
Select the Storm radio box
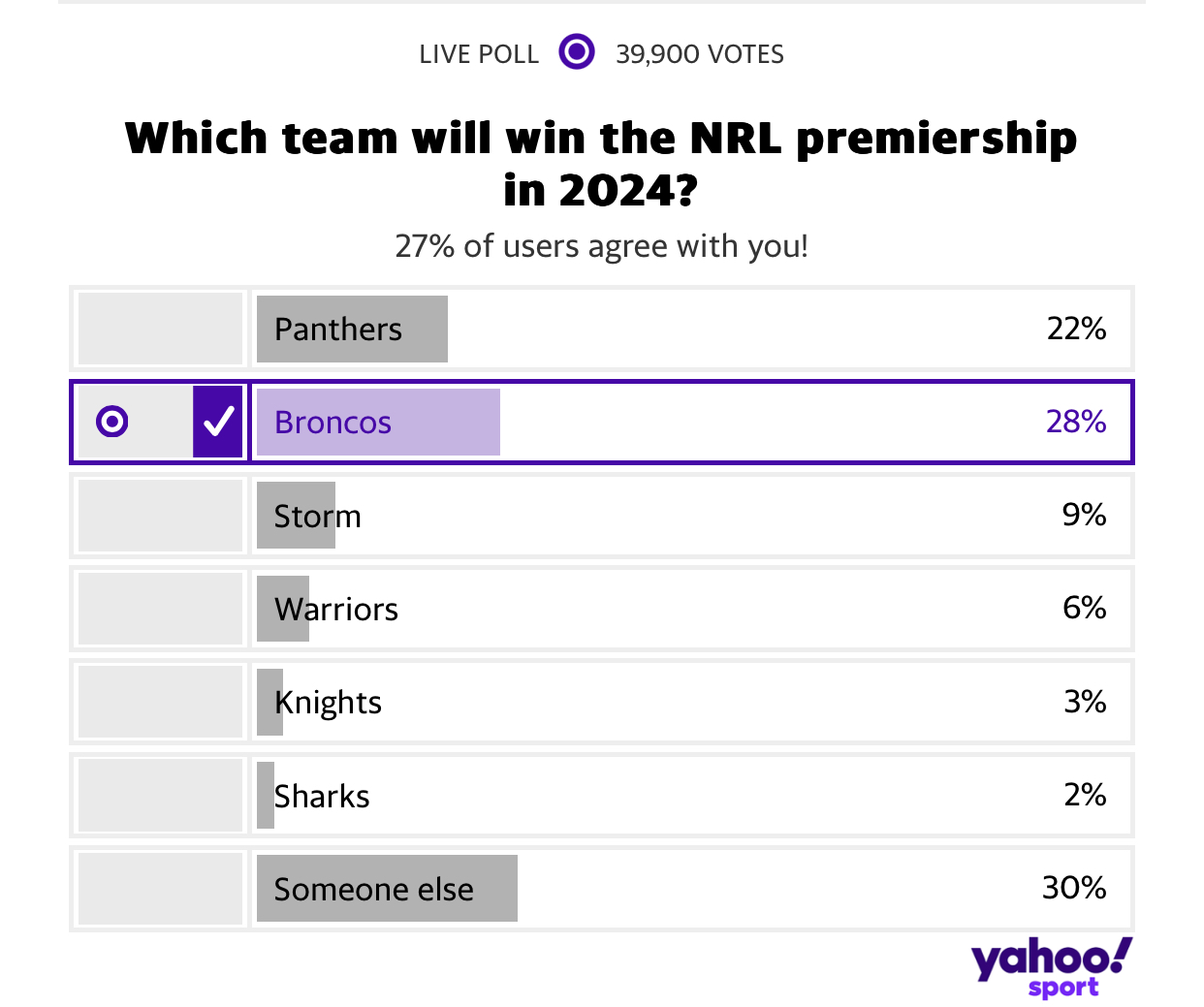[x=160, y=516]
